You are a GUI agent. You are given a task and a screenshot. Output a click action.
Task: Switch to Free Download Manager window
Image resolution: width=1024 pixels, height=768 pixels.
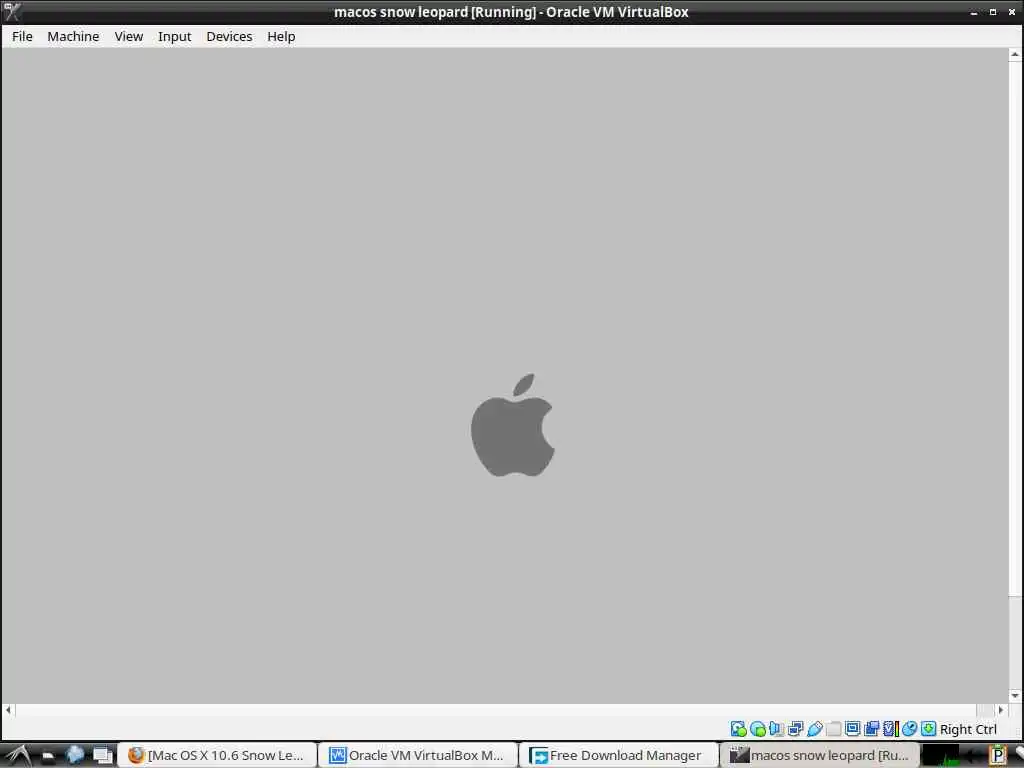pos(618,756)
